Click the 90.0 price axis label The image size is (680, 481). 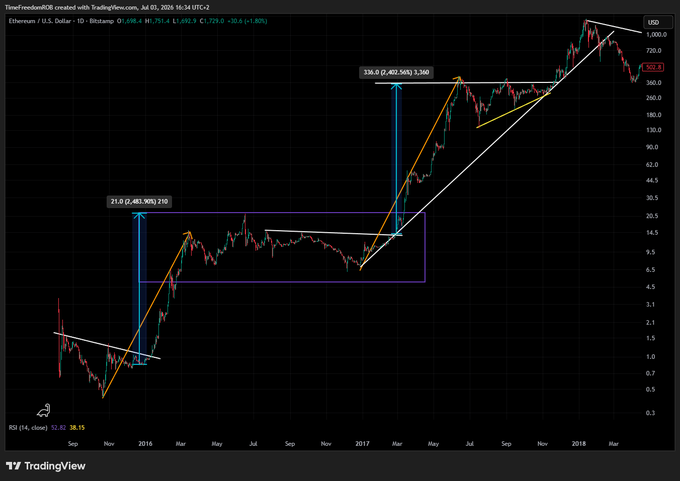[x=652, y=147]
